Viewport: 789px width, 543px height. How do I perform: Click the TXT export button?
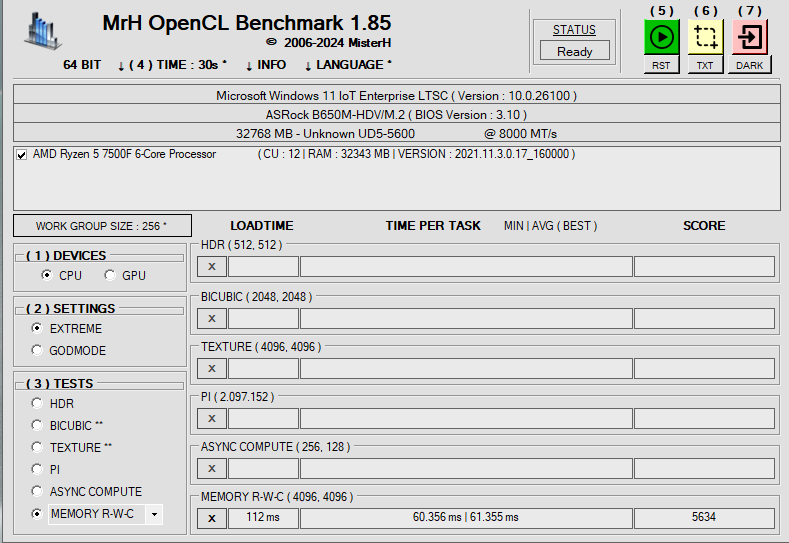click(x=705, y=65)
